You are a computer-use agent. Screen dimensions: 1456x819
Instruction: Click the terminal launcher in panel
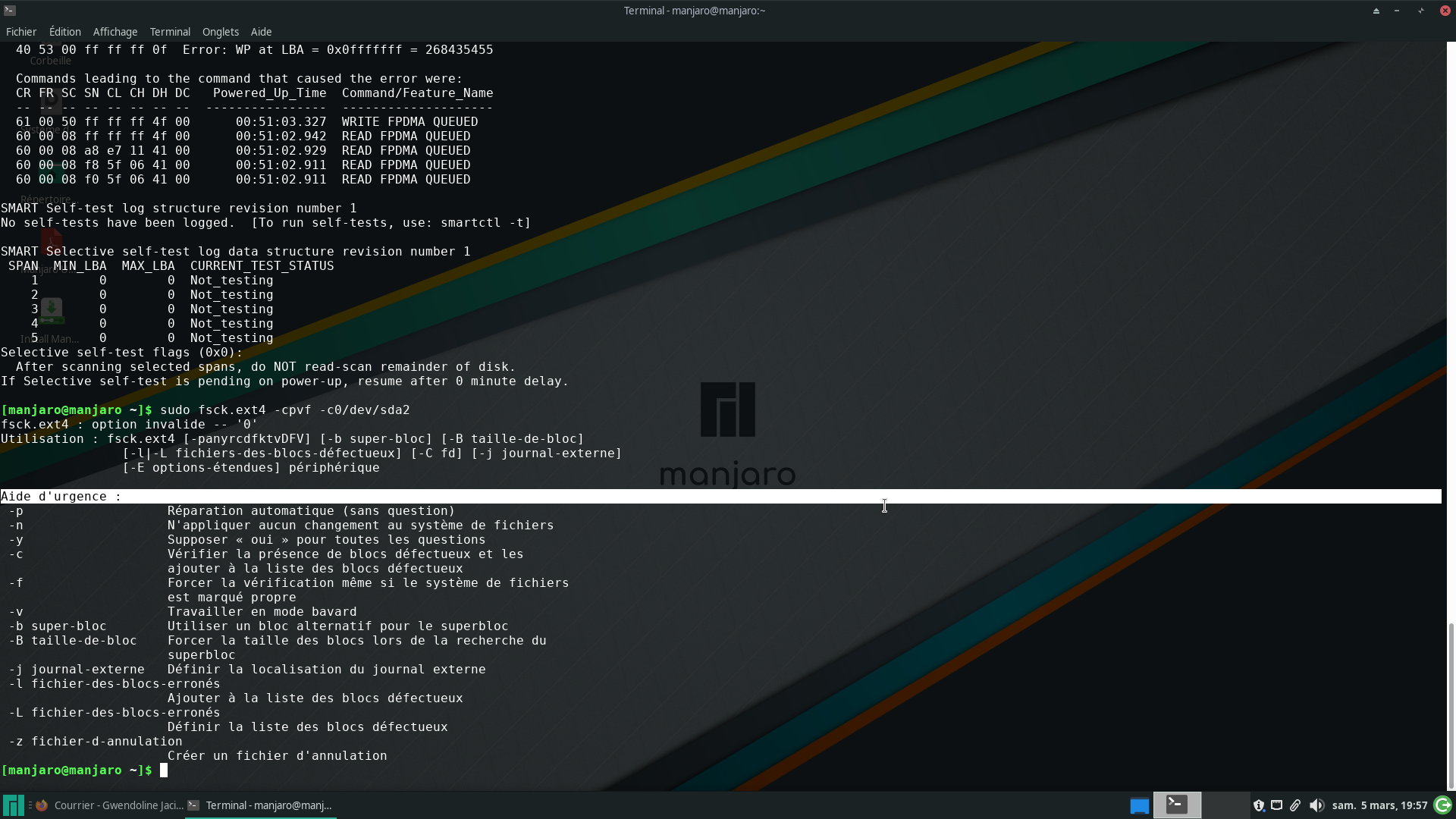tap(1177, 805)
